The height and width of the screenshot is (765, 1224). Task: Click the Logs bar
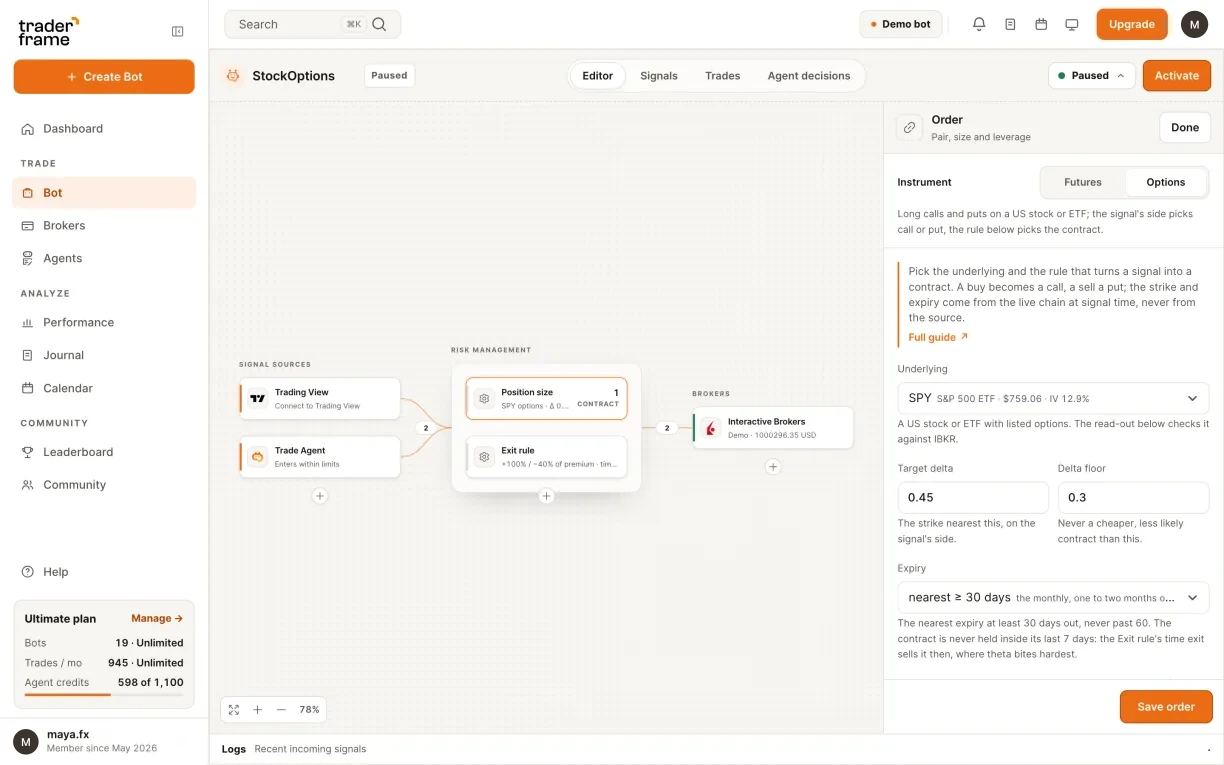tap(716, 749)
